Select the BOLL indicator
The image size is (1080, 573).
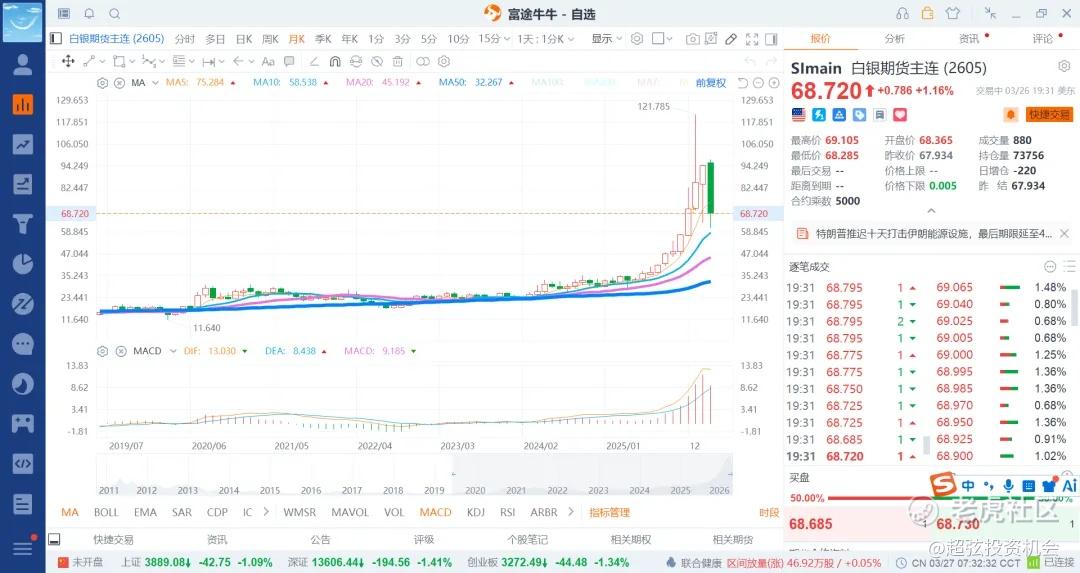(106, 512)
